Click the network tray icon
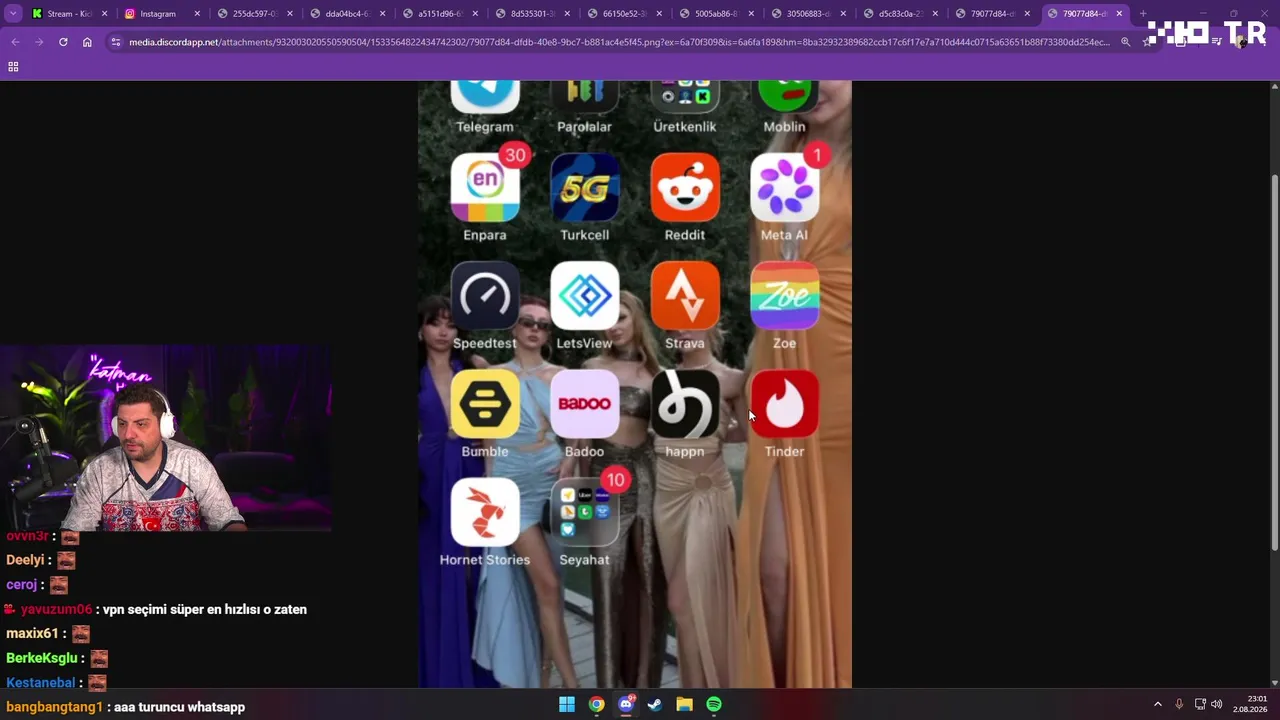The image size is (1280, 720). point(1200,704)
